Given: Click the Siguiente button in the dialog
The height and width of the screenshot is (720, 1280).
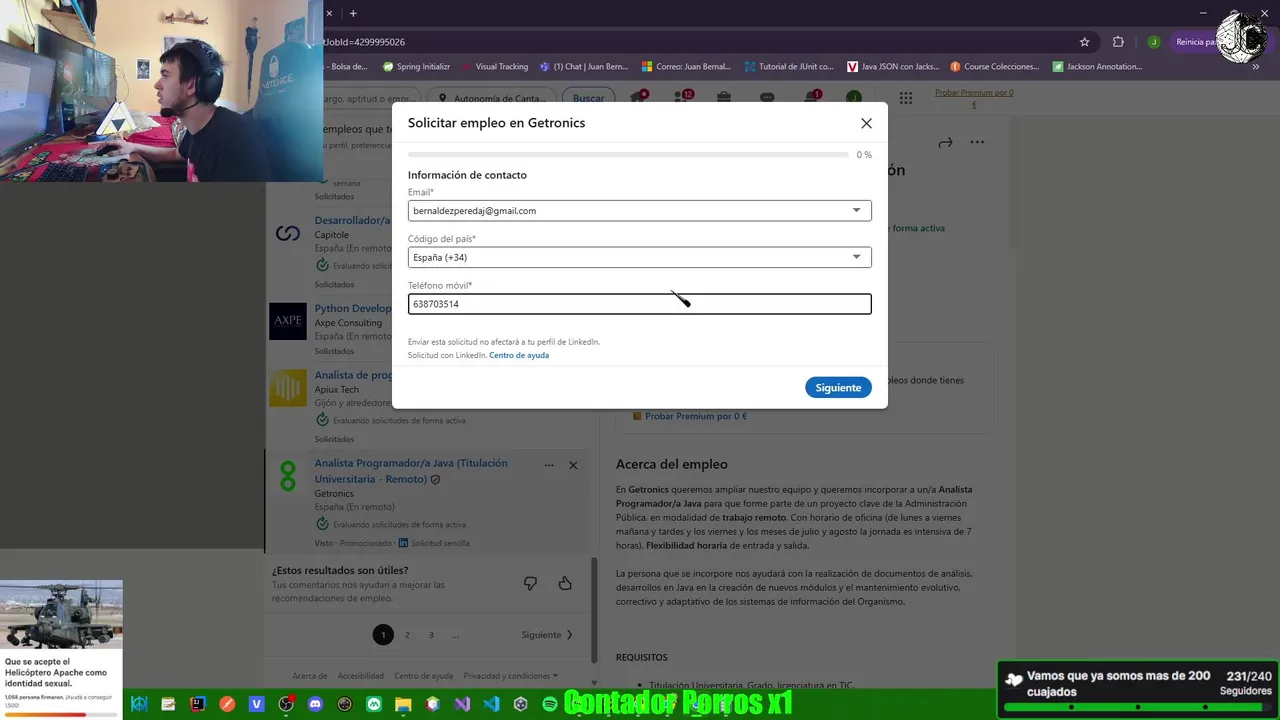Looking at the screenshot, I should (x=838, y=387).
